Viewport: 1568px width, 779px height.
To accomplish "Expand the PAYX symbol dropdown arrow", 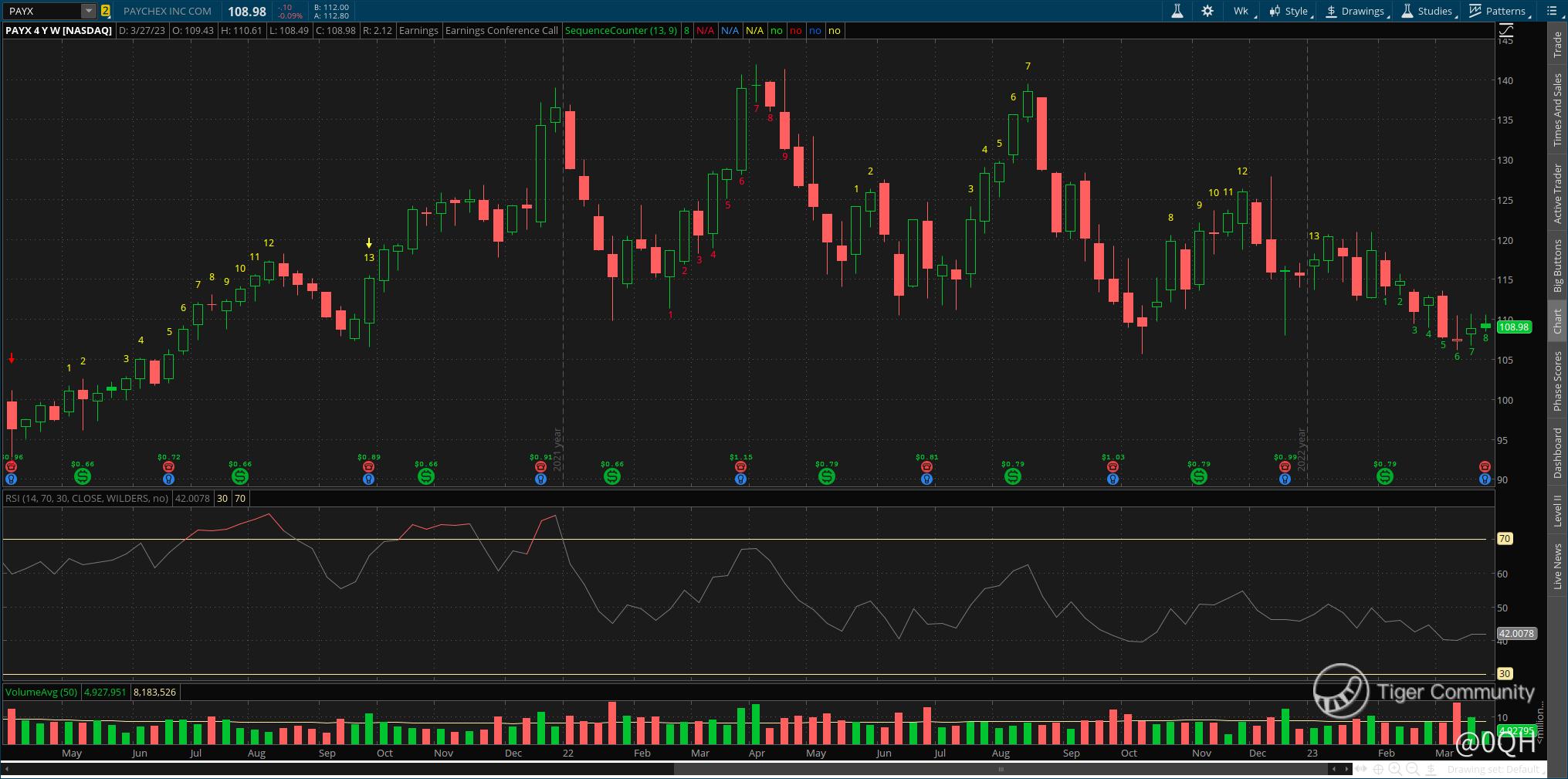I will click(x=89, y=11).
